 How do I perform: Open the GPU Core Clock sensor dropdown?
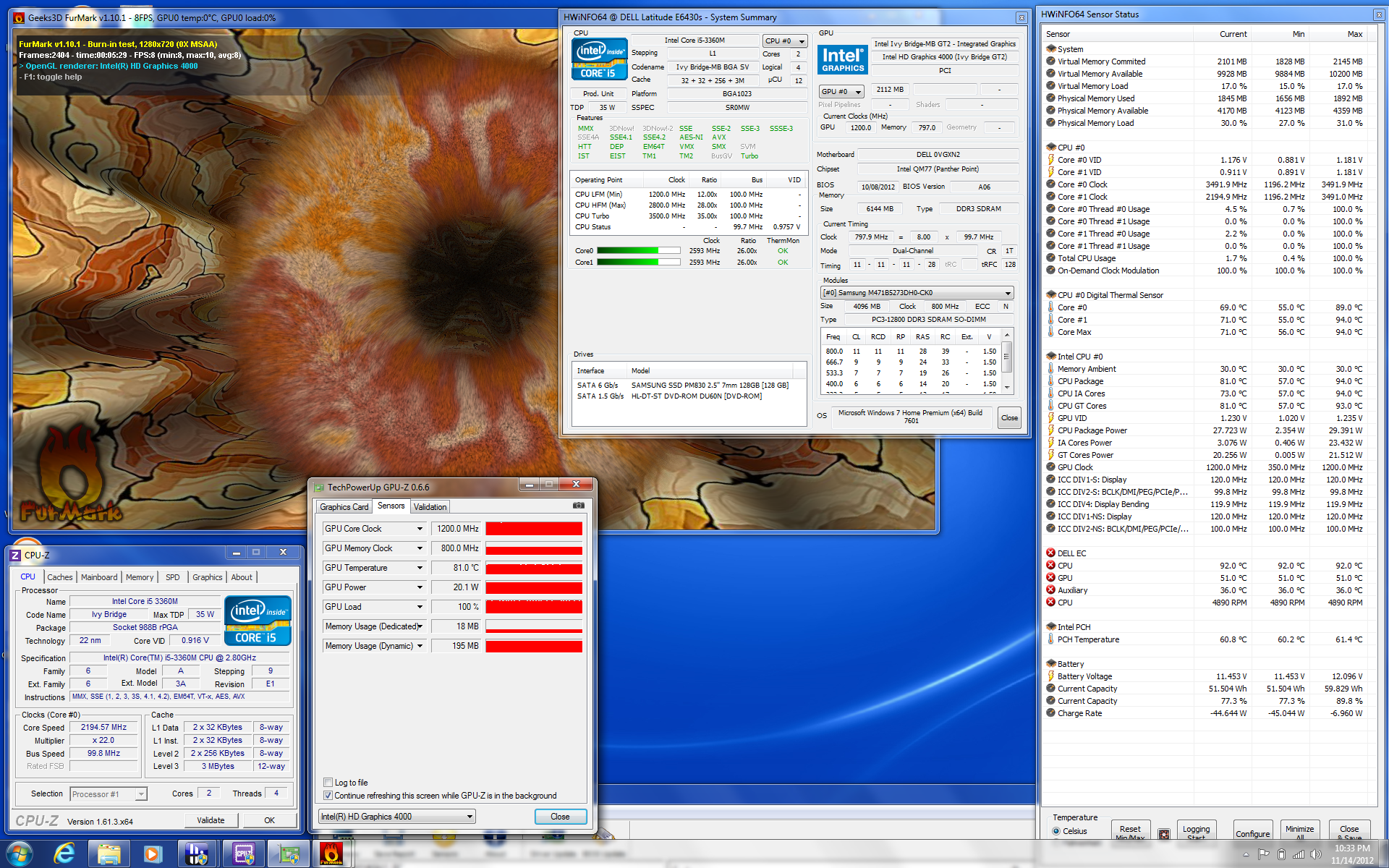(x=420, y=529)
